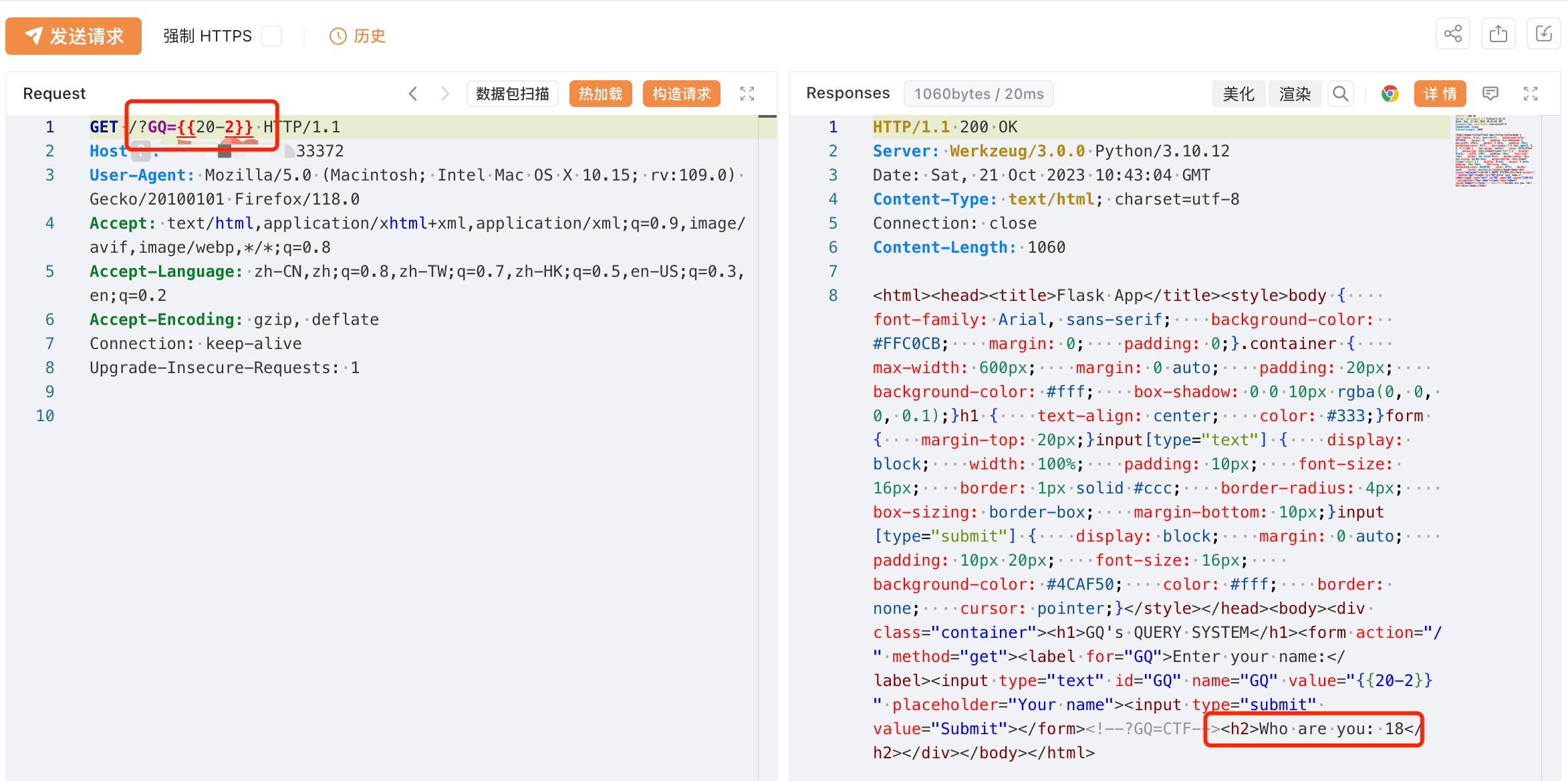The height and width of the screenshot is (781, 1568).
Task: Open the request history
Action: [x=358, y=36]
